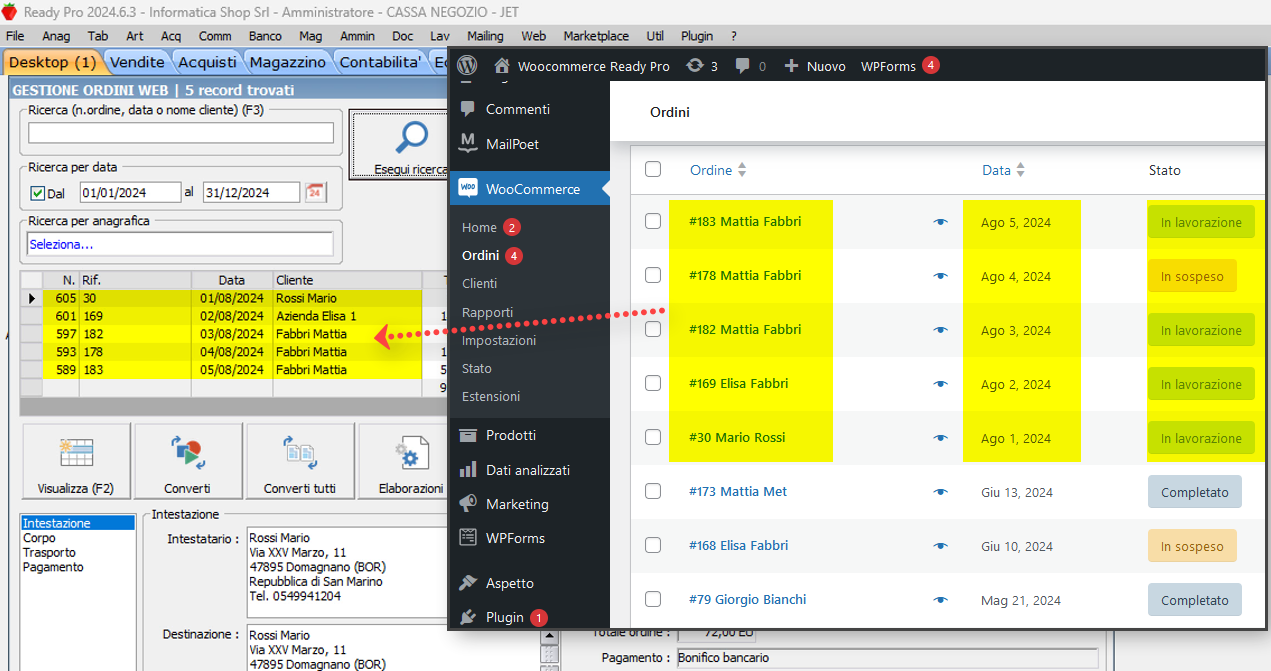
Task: Open the Plugin menu in Ready Pro
Action: point(697,36)
